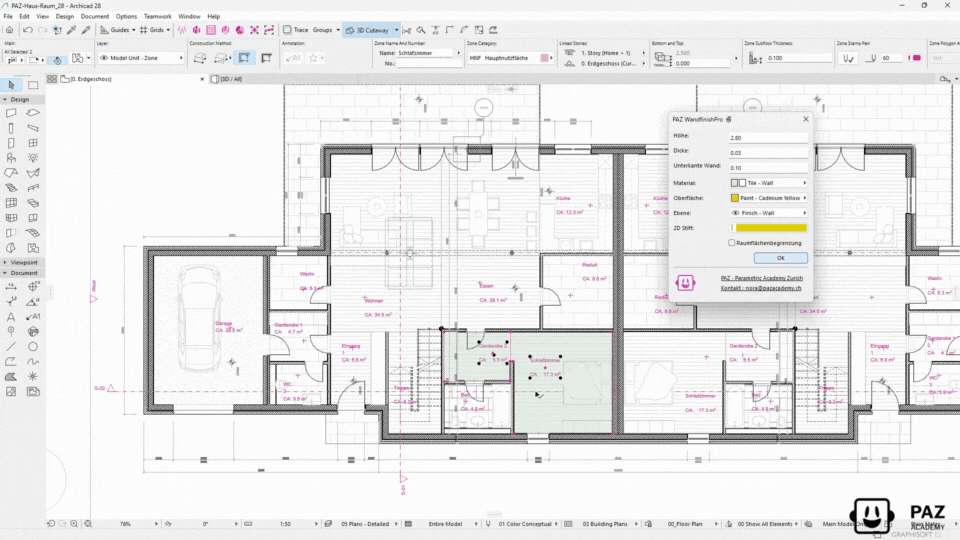Image resolution: width=960 pixels, height=540 pixels.
Task: Select the Line tool
Action: pos(11,347)
